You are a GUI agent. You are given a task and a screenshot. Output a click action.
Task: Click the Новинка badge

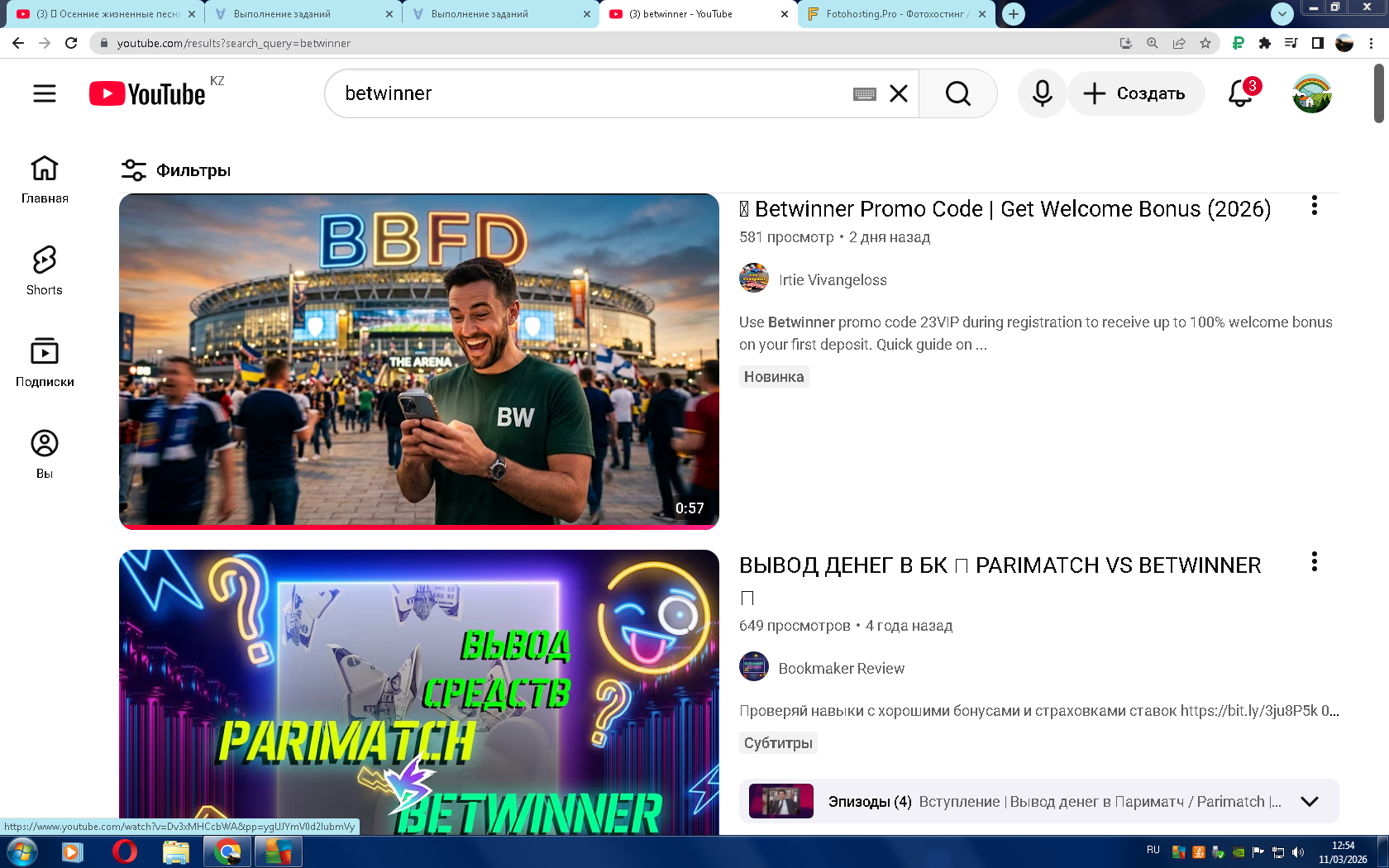774,376
